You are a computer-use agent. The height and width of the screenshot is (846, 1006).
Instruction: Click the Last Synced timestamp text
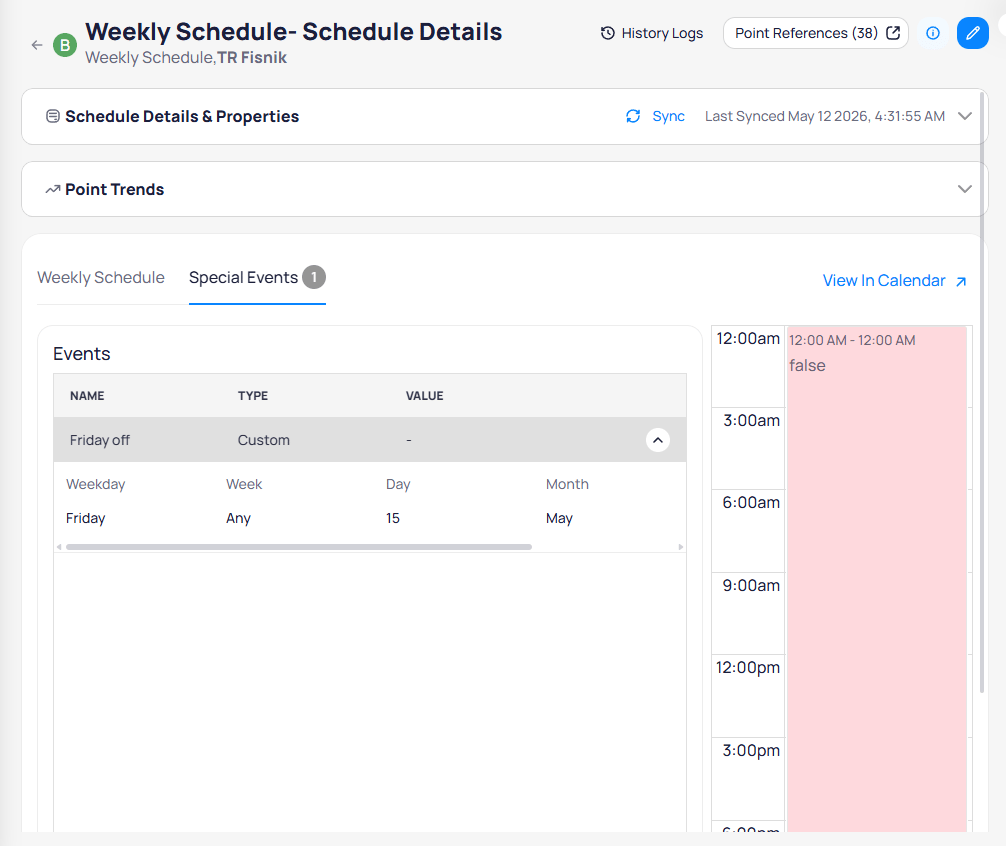coord(824,116)
